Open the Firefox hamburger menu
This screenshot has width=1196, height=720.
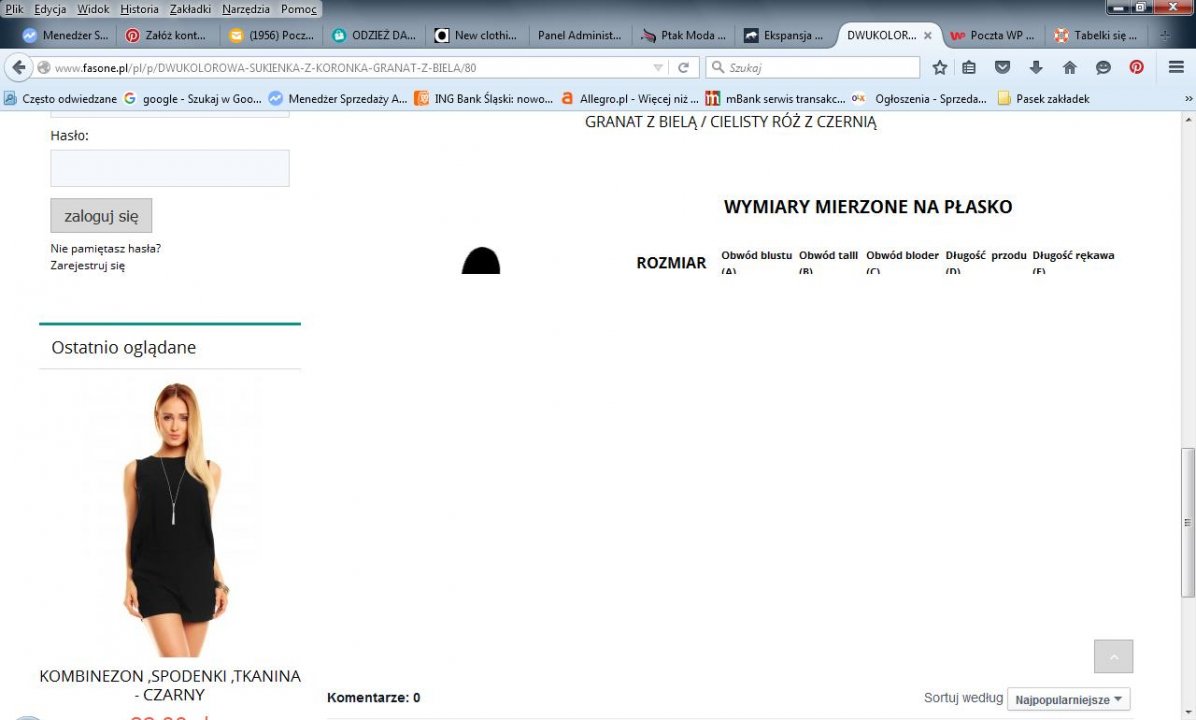1176,67
